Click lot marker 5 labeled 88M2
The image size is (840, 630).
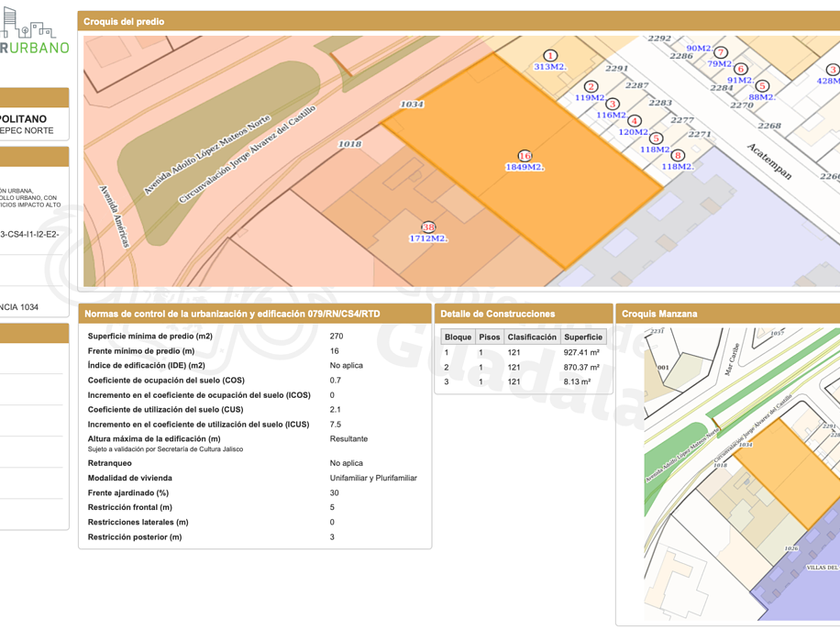pos(762,86)
